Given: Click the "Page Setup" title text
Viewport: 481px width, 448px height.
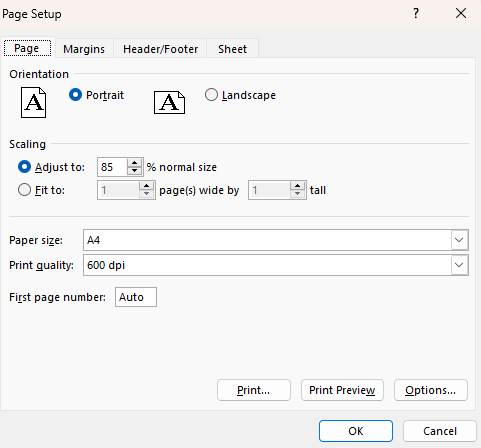Looking at the screenshot, I should click(x=32, y=14).
